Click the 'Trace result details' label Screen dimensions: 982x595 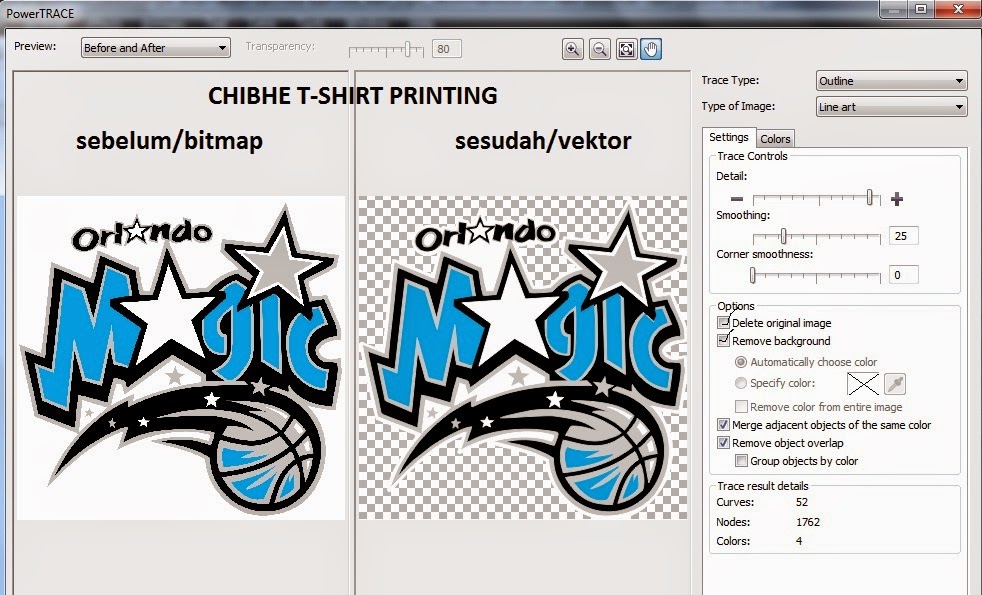click(763, 486)
